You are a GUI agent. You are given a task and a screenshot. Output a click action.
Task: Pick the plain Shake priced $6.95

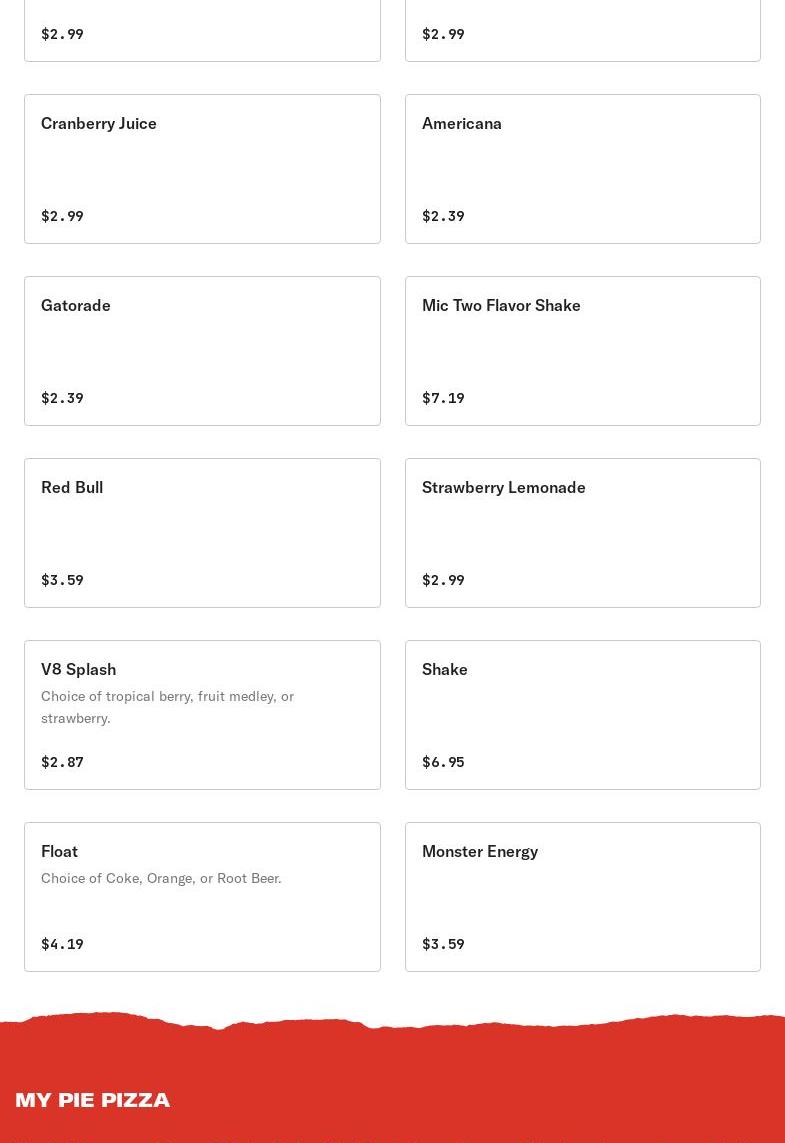click(x=582, y=714)
